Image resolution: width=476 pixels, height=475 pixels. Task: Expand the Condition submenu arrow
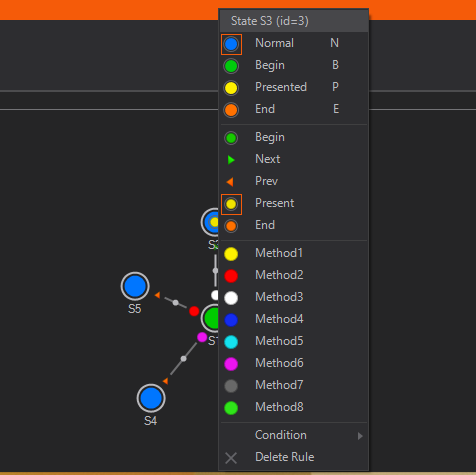point(360,436)
